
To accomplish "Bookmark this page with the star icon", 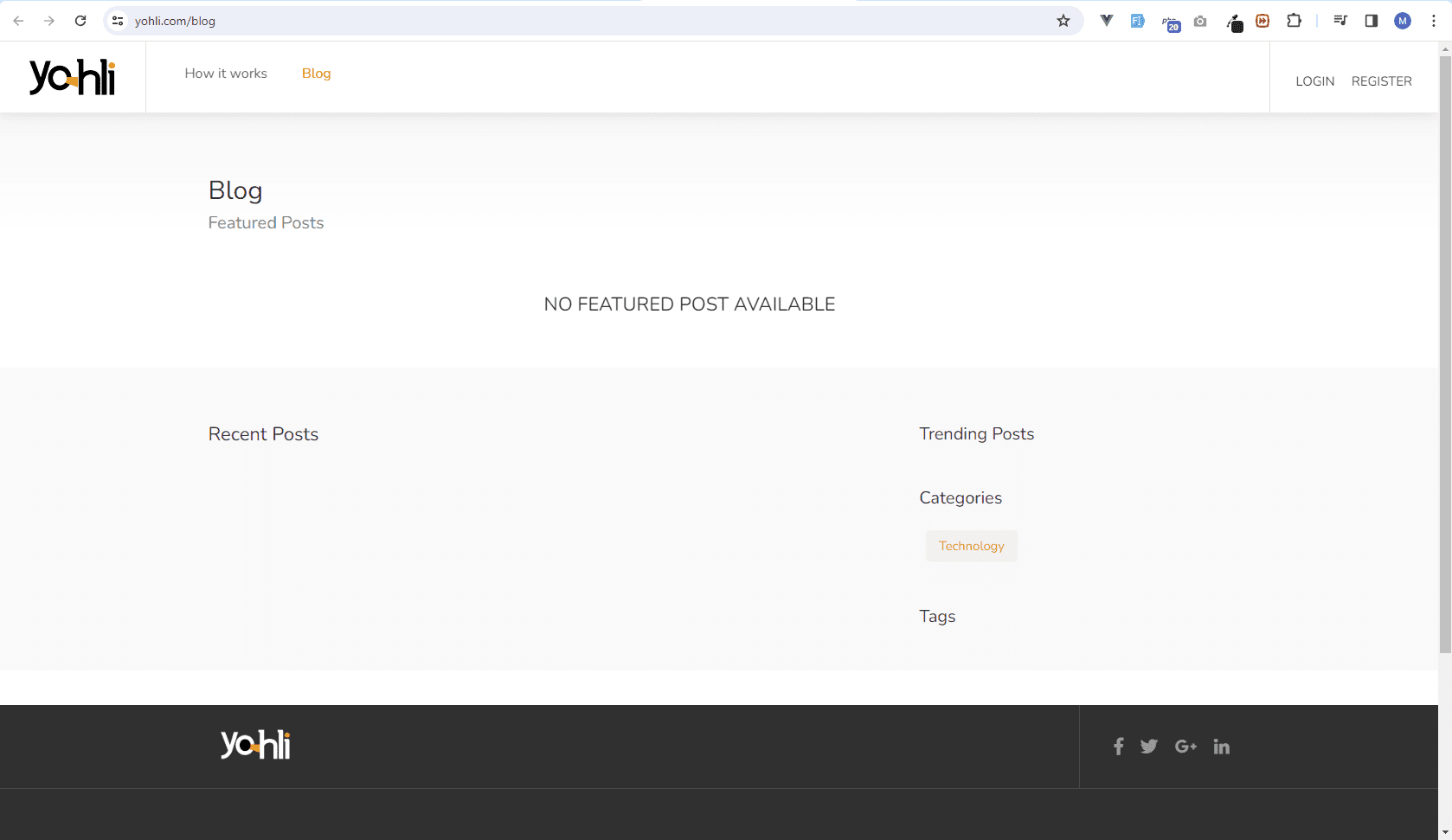I will point(1063,21).
